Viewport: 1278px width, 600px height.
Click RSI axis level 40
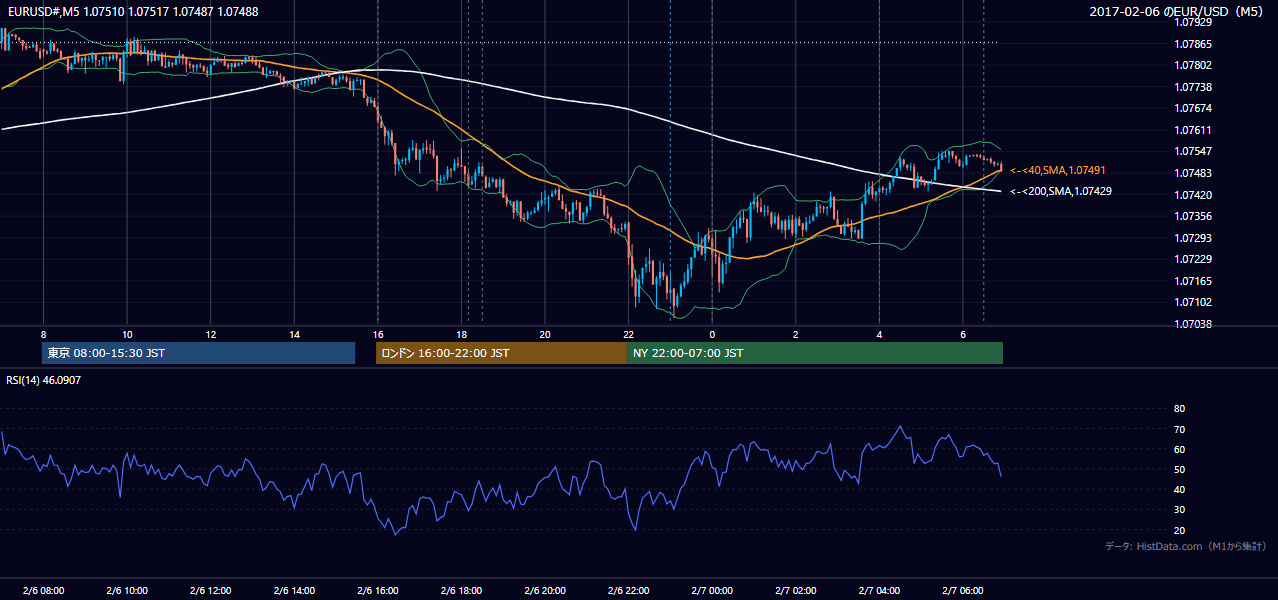(x=1179, y=490)
